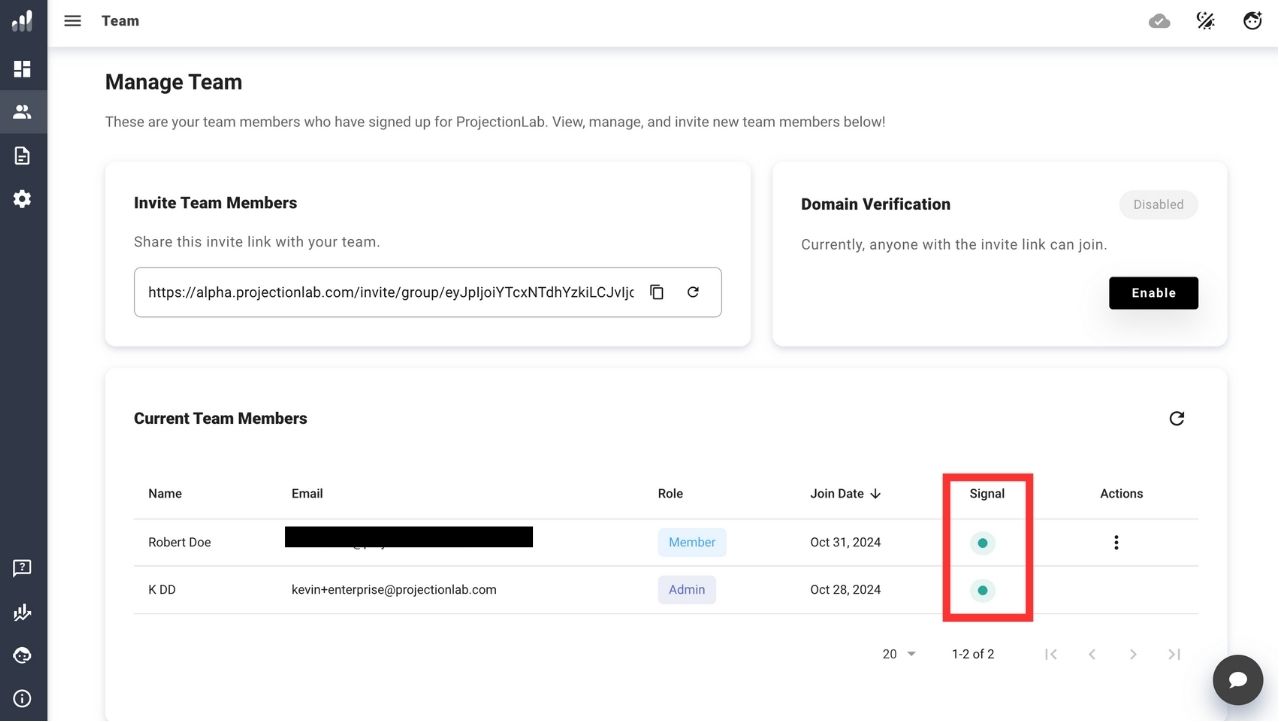This screenshot has width=1279, height=722.
Task: Enable domain verification
Action: [1153, 293]
